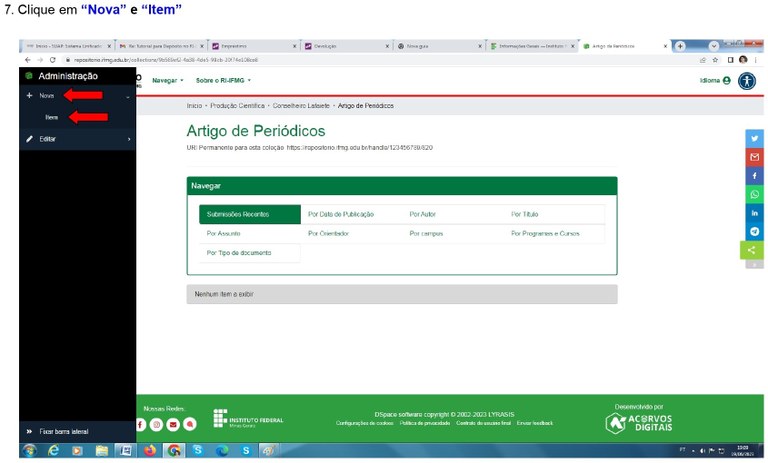768x463 pixels.
Task: Share via the WhatsApp icon
Action: click(754, 194)
